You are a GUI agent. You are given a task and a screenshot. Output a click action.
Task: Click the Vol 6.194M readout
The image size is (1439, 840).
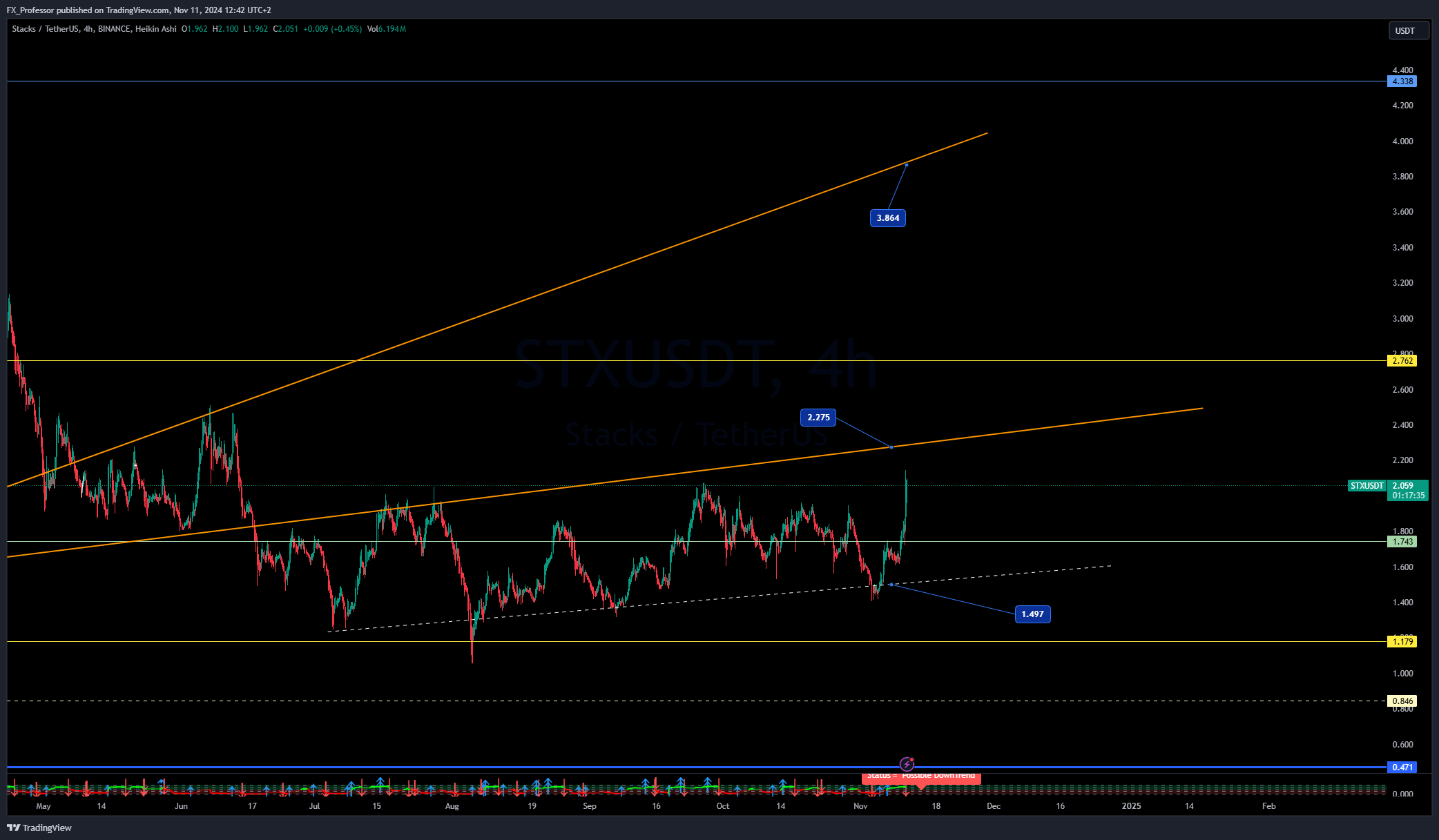pos(387,29)
